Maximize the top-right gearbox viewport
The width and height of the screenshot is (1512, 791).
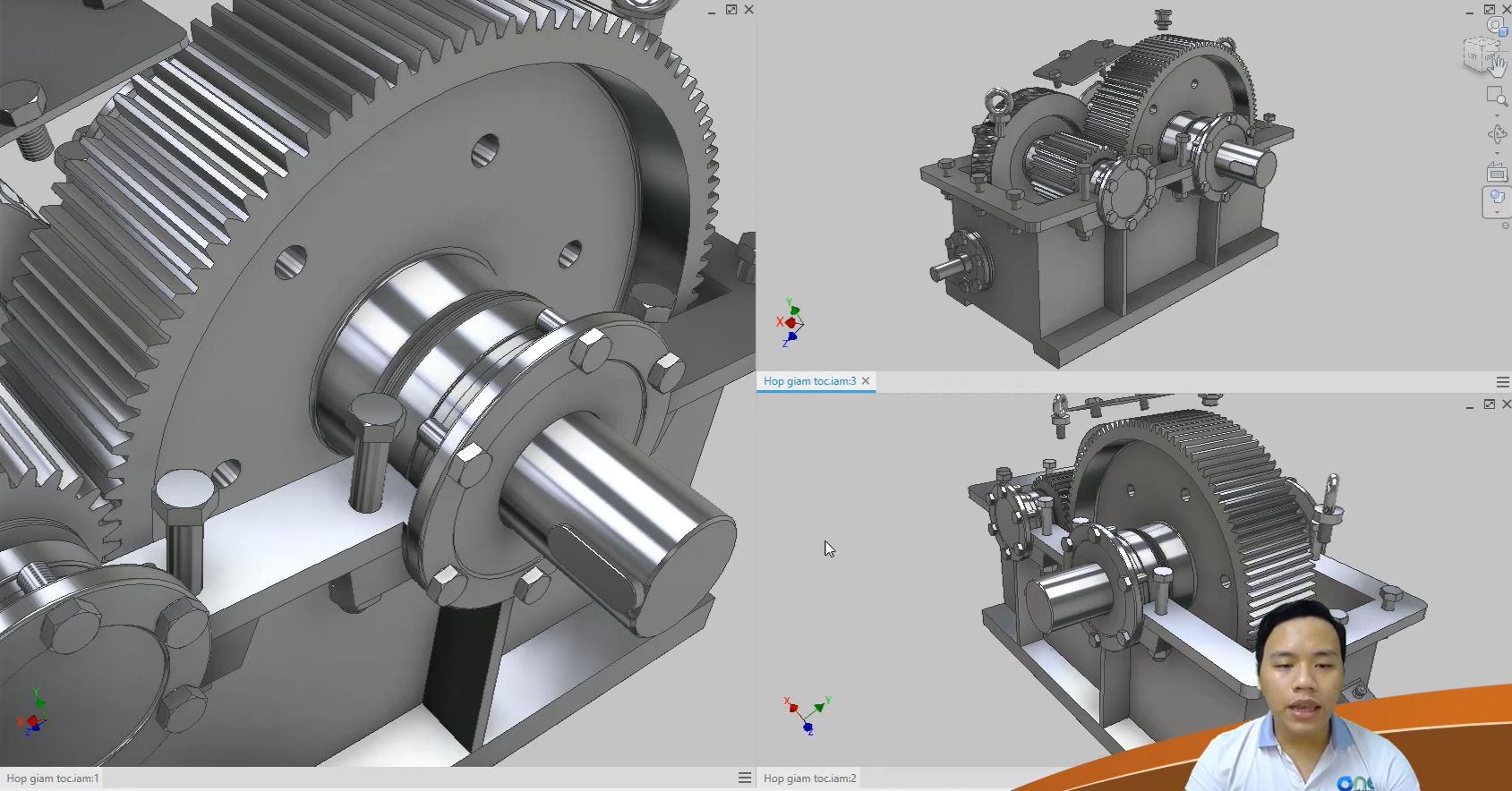point(1490,10)
